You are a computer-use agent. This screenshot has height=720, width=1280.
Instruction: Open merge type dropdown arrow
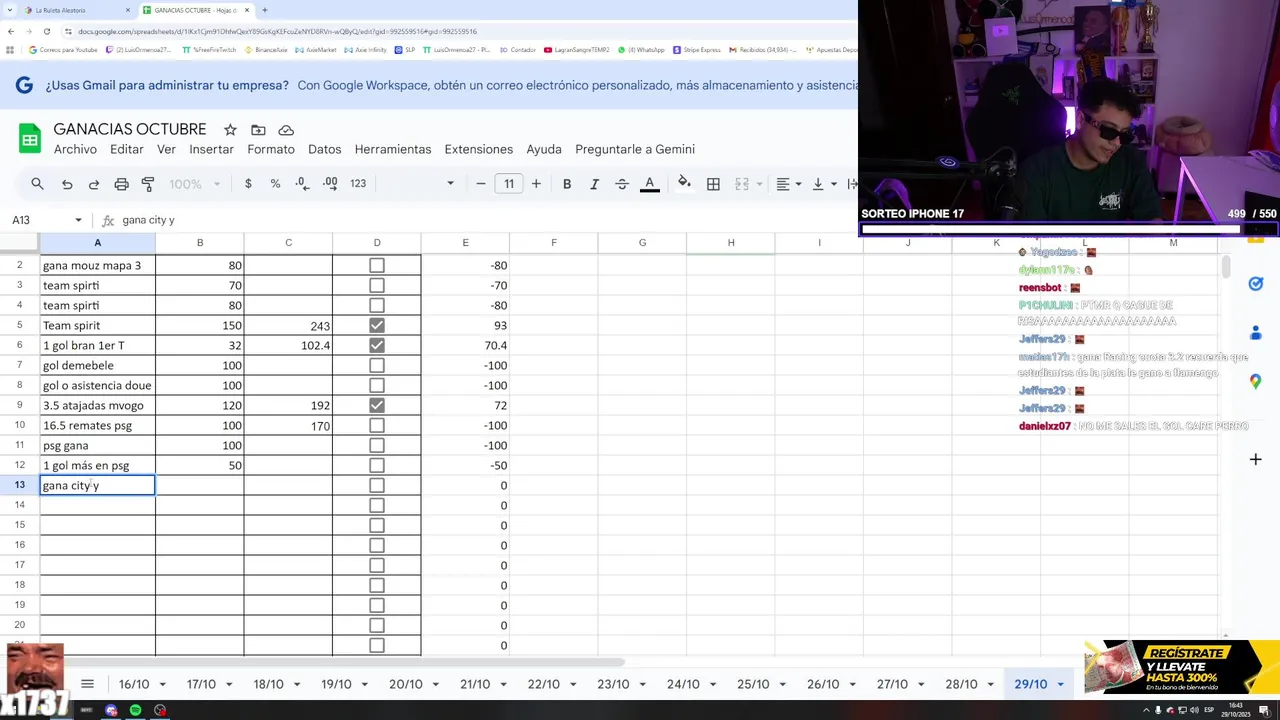tap(758, 184)
